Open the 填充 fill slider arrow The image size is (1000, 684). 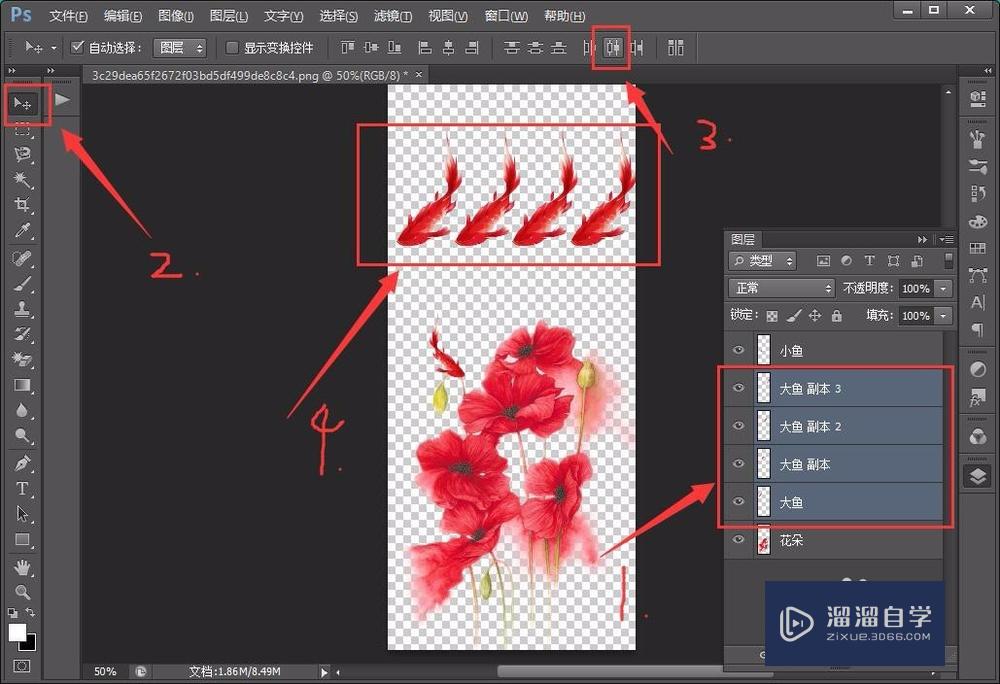(943, 316)
